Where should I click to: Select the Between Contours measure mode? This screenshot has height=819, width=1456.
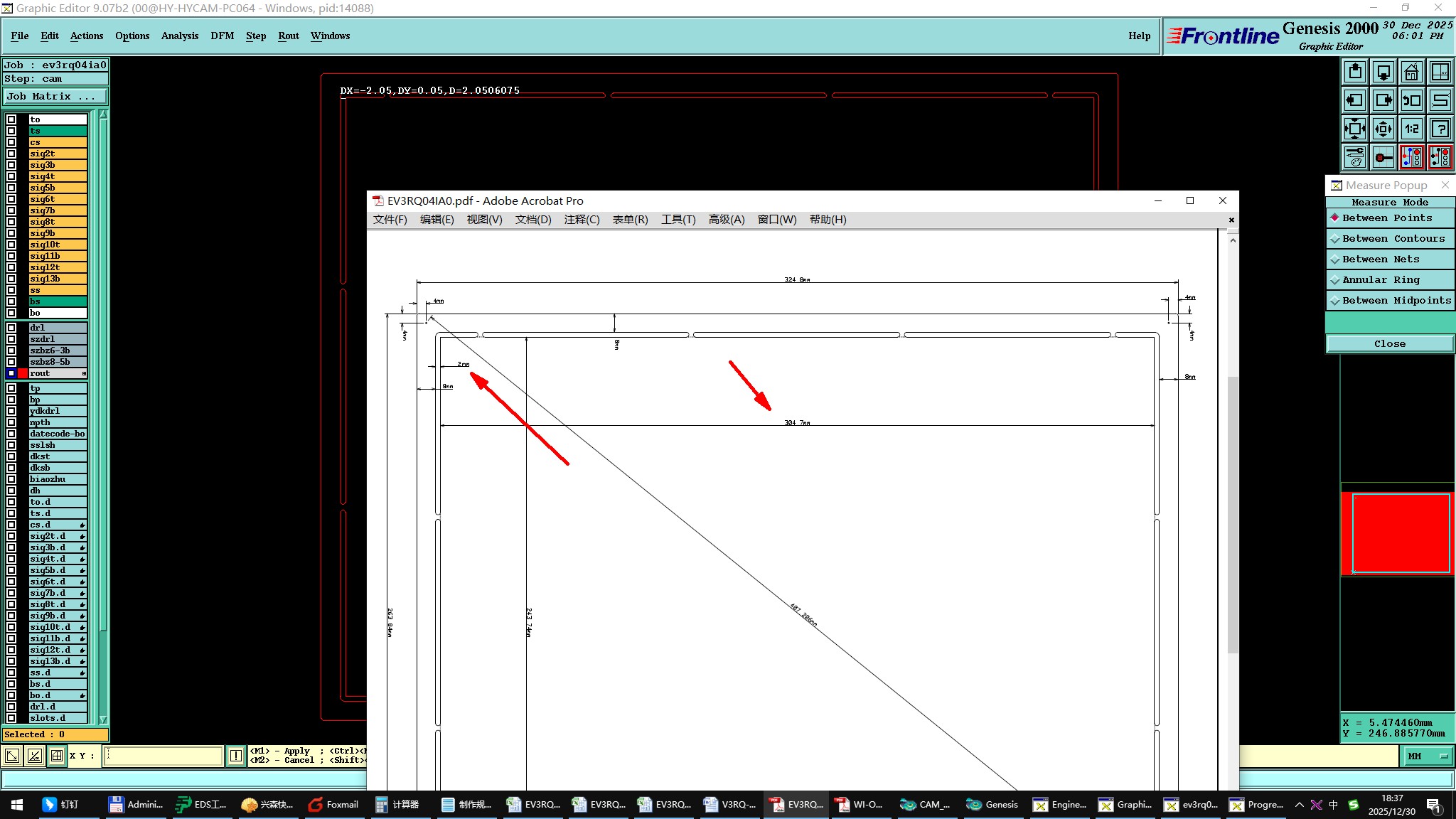click(1393, 239)
